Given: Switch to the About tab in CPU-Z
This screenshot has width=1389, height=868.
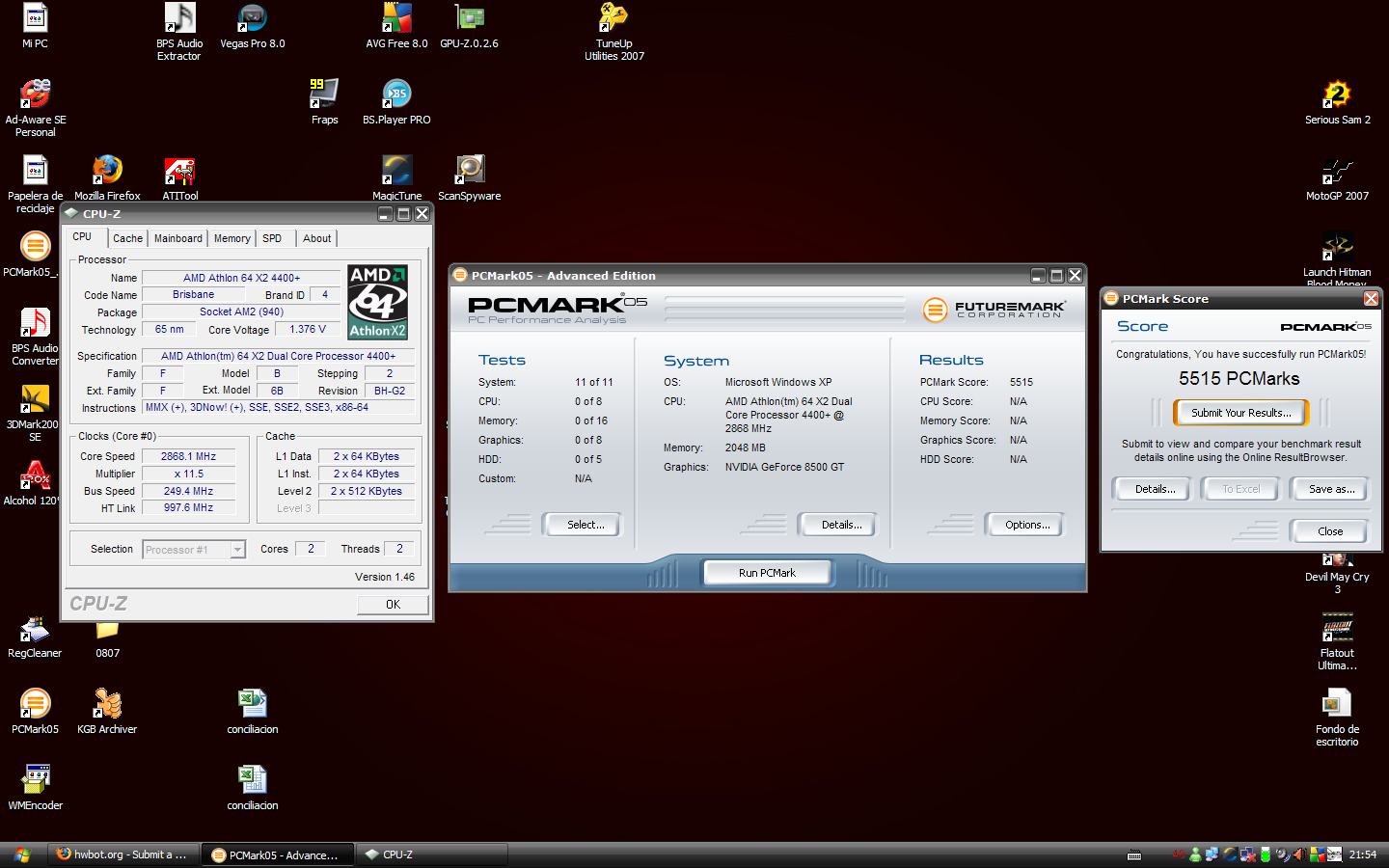Looking at the screenshot, I should 316,238.
